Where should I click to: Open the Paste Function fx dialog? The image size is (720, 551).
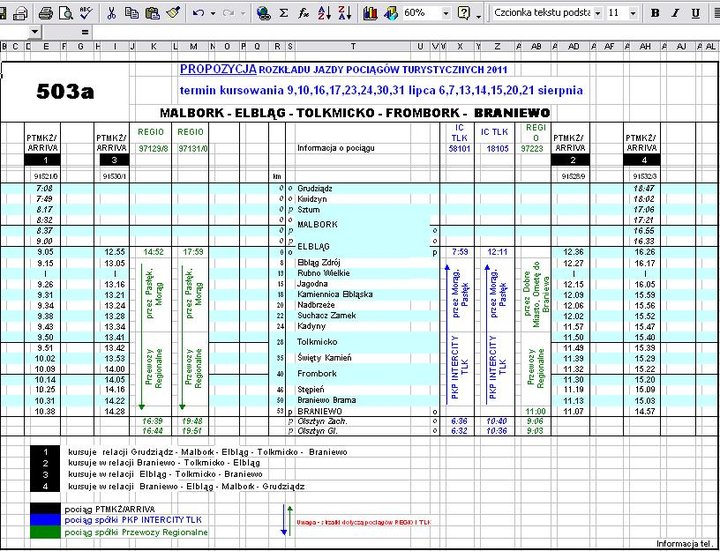coord(304,13)
